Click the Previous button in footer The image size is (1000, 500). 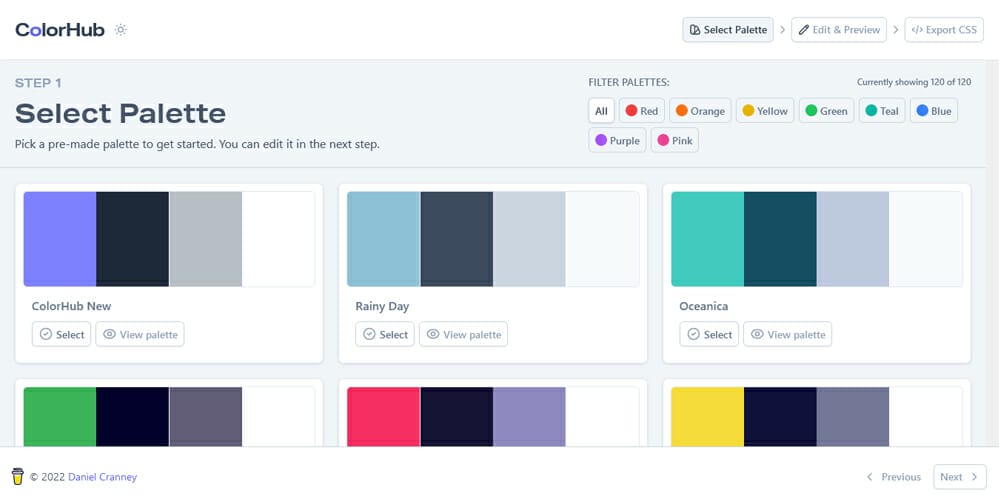pyautogui.click(x=893, y=477)
